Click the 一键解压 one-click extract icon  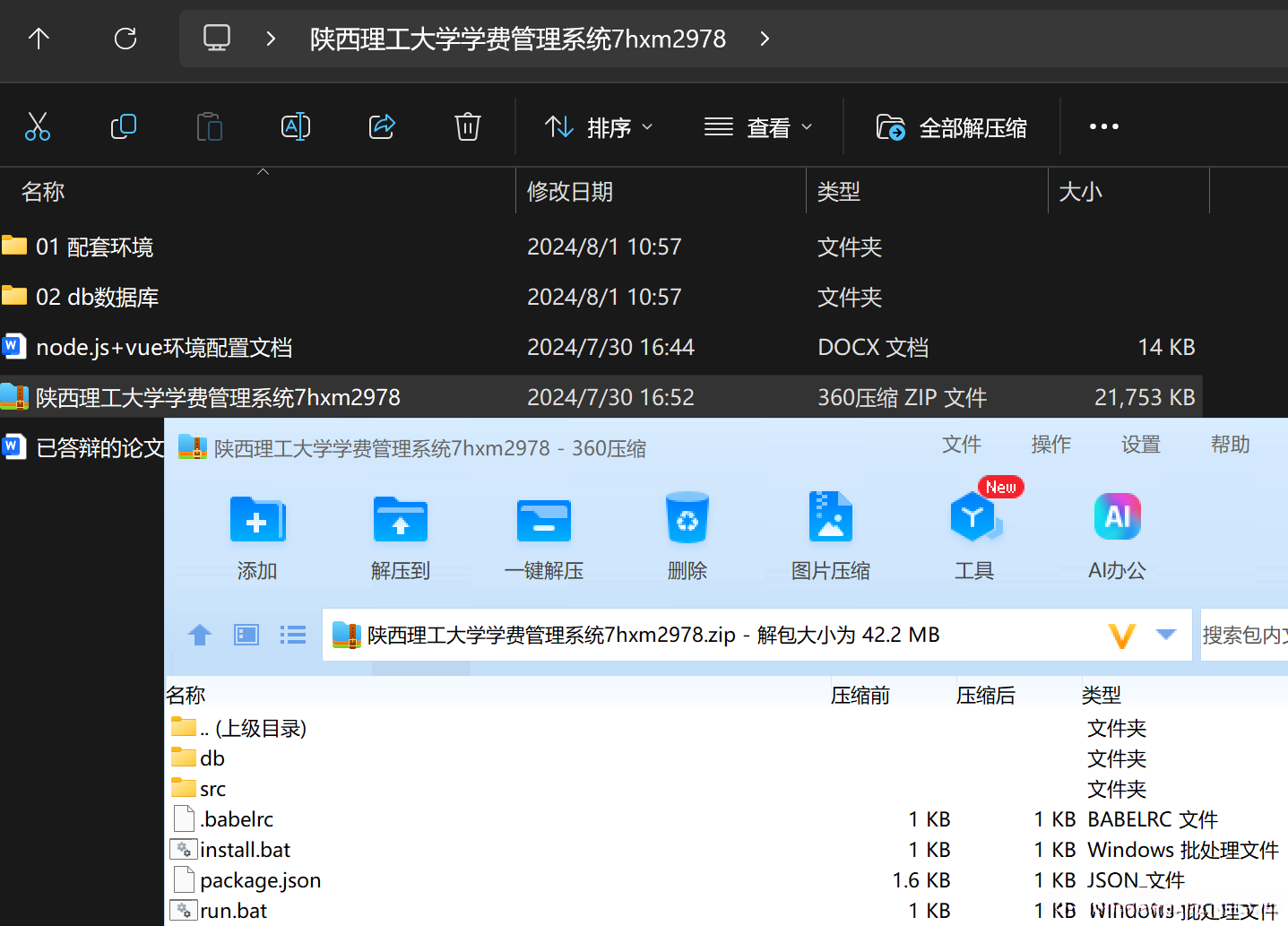pyautogui.click(x=544, y=520)
